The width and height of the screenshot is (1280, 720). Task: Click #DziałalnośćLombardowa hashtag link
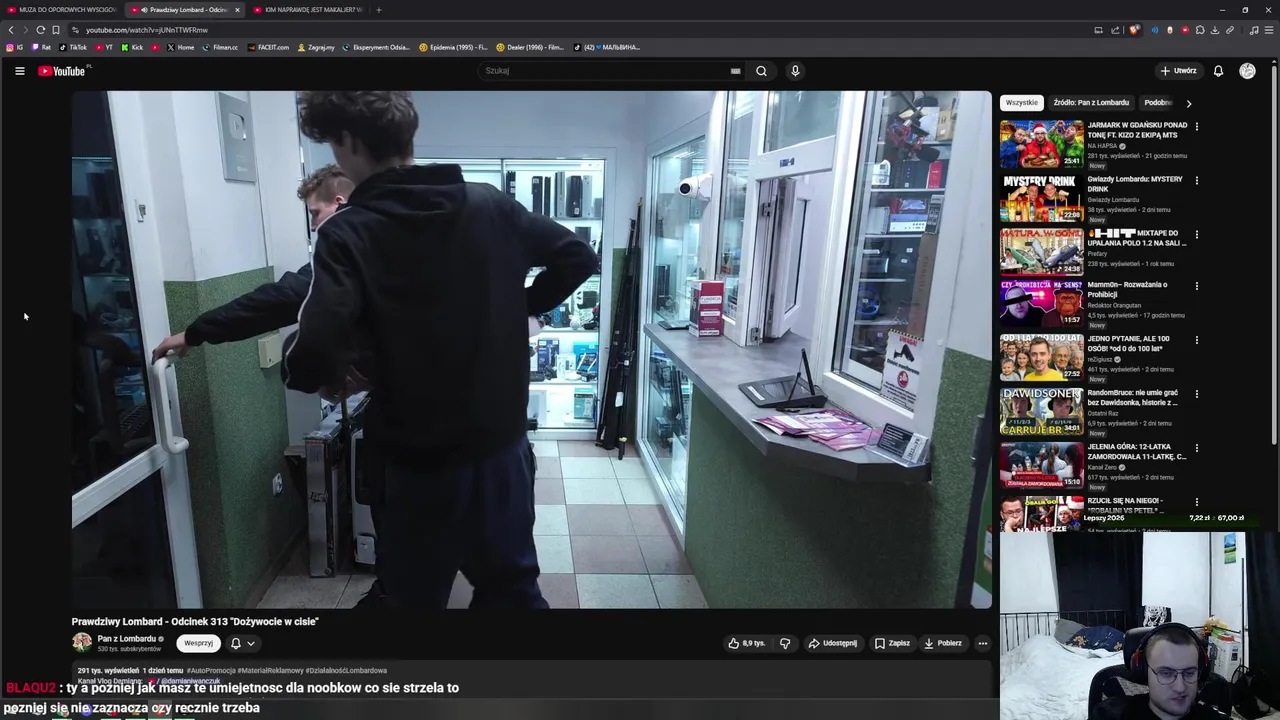346,671
